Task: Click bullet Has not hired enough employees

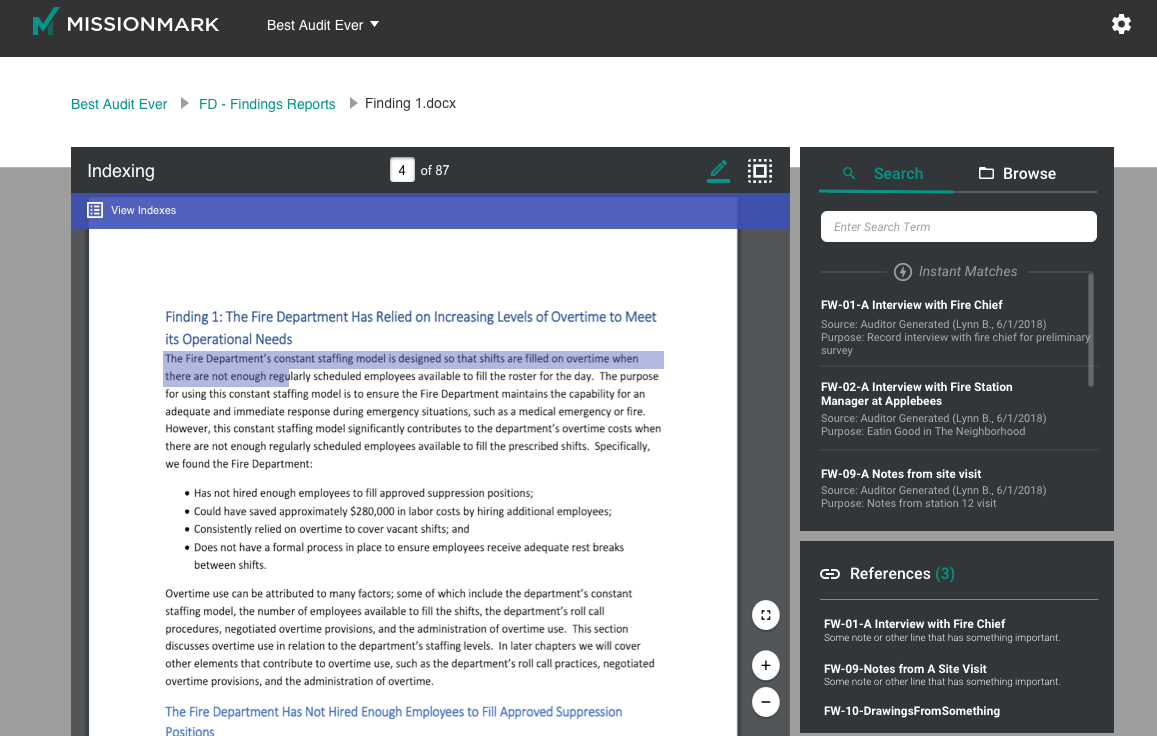Action: 363,493
